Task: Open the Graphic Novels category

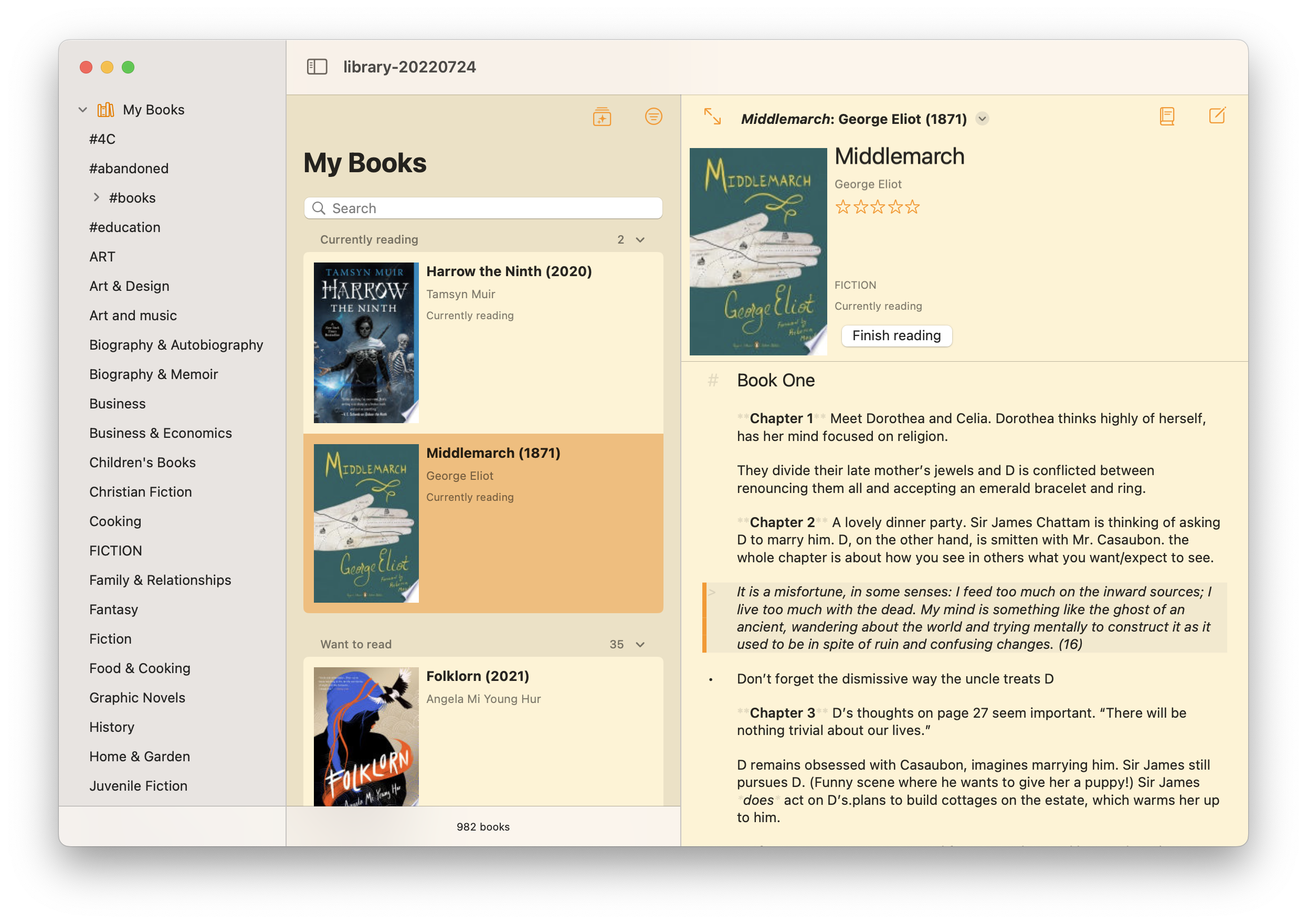Action: point(137,697)
